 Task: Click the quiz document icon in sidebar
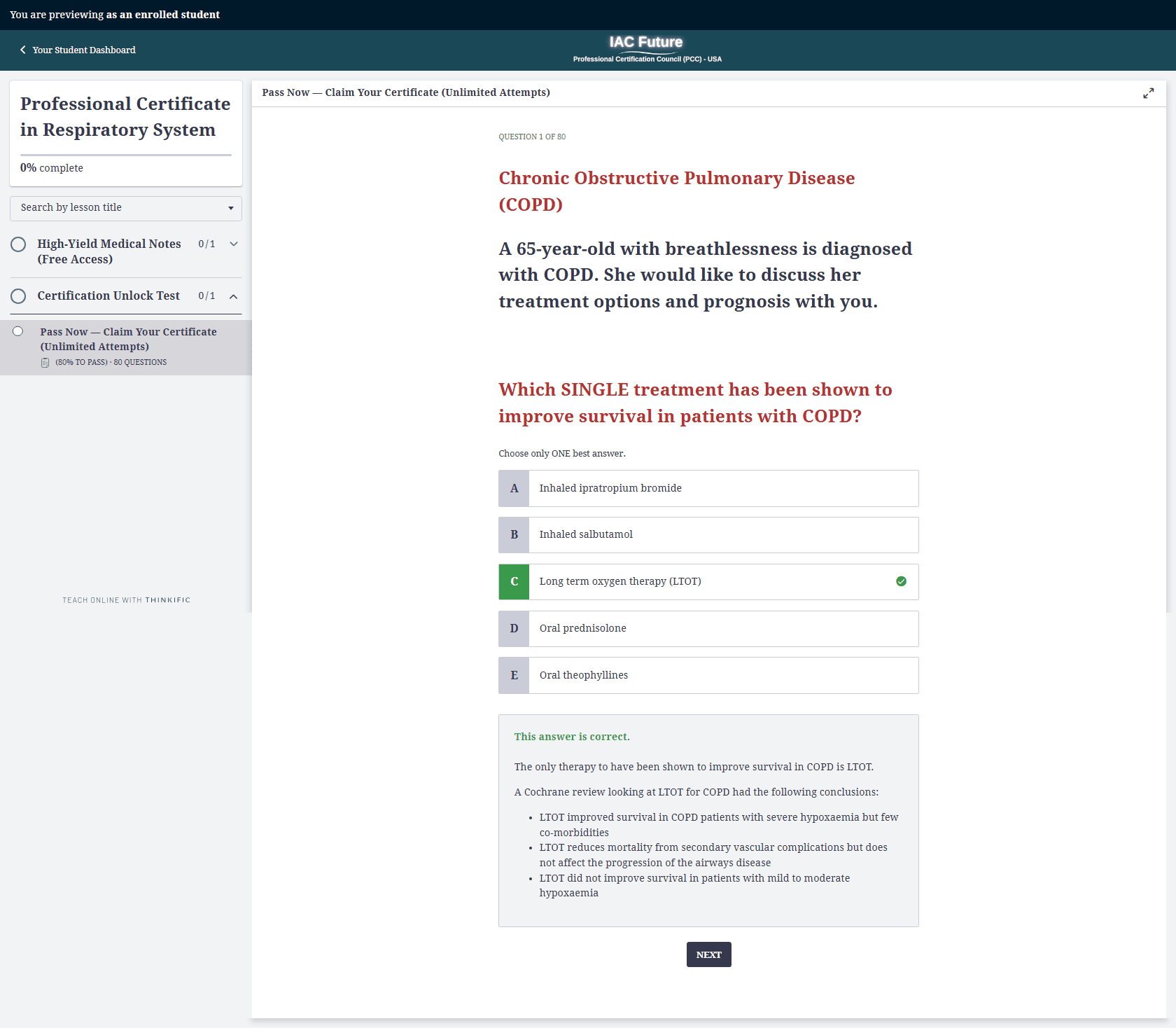click(45, 363)
